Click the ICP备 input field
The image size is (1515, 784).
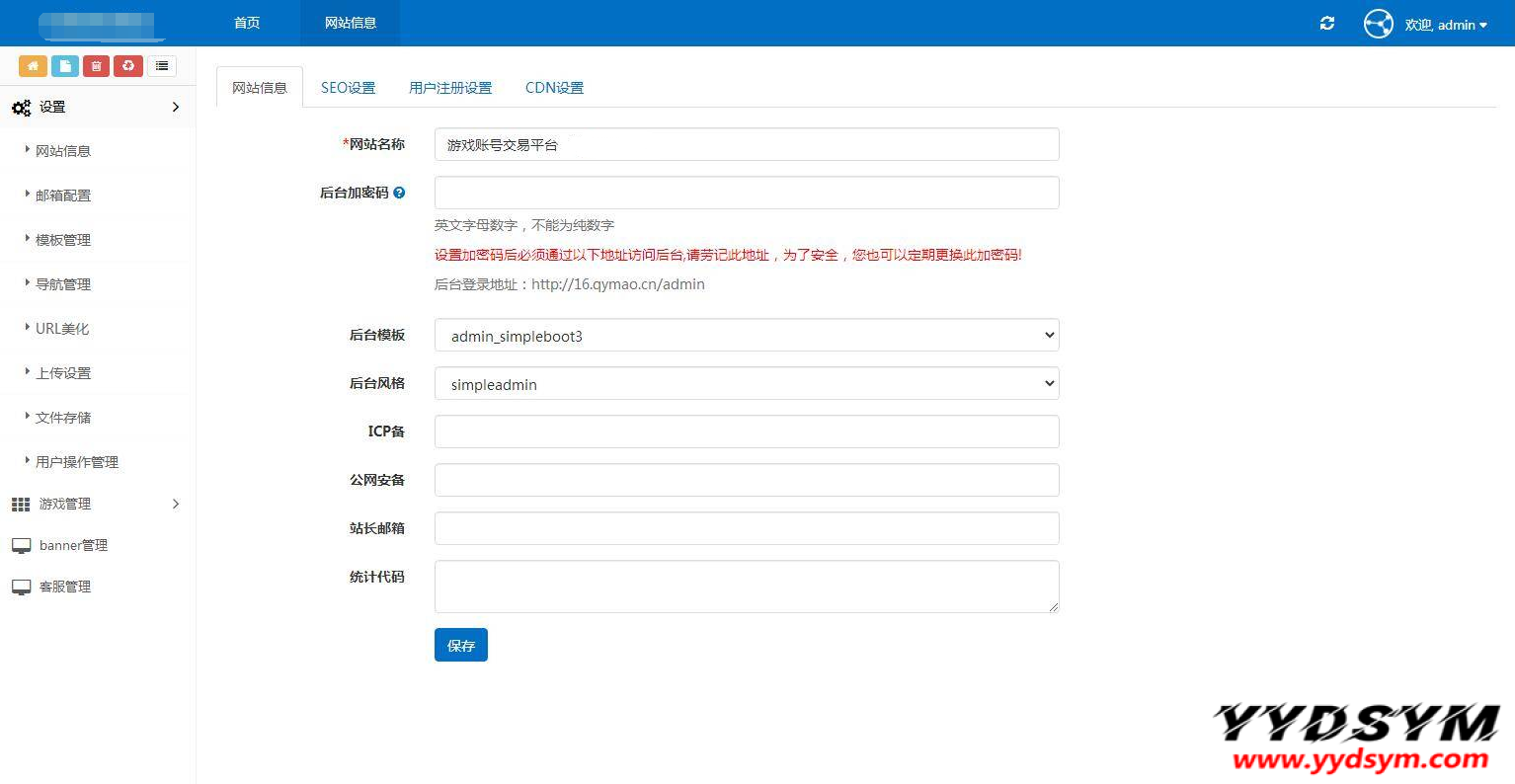(x=746, y=431)
